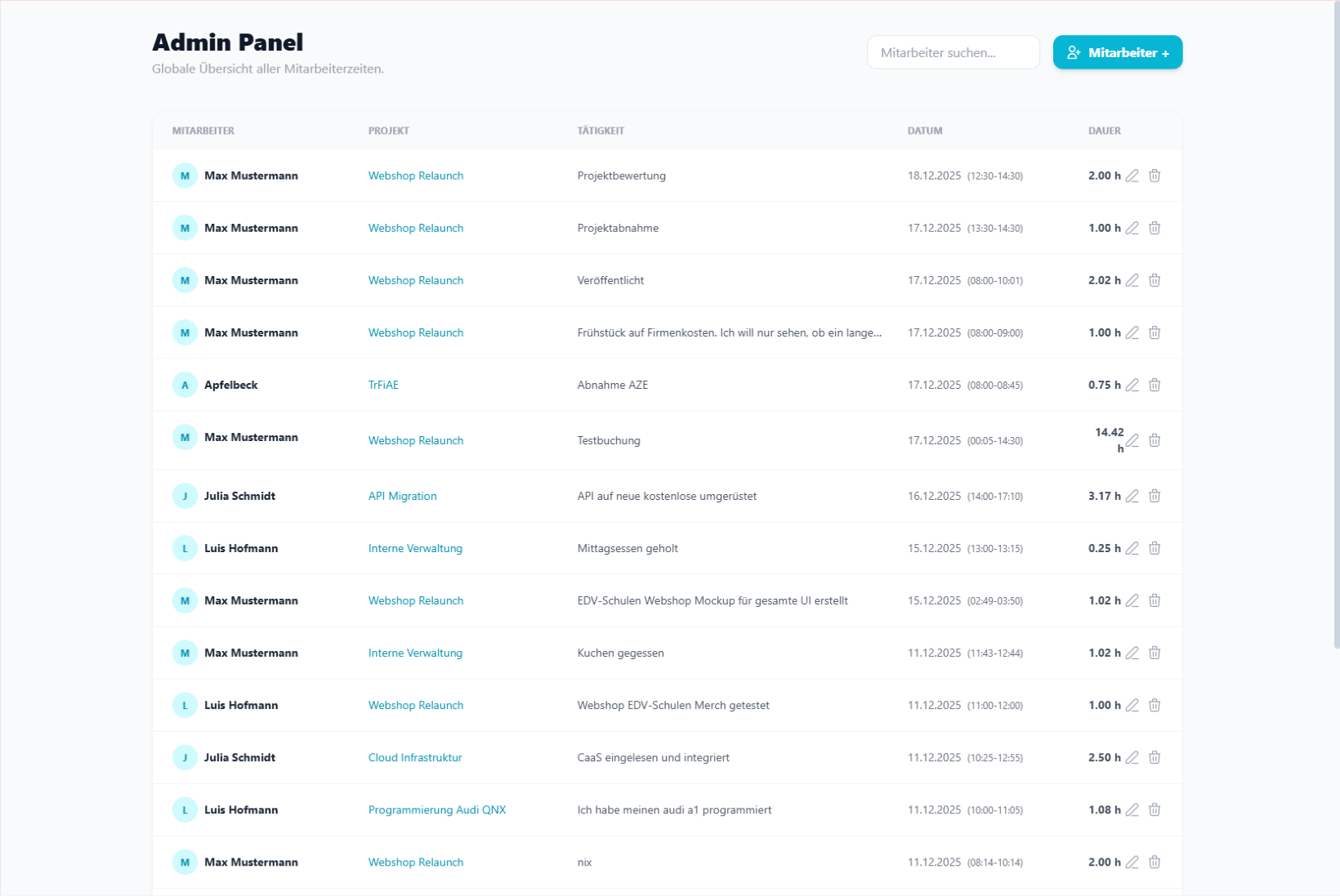Click the Datum column header
The height and width of the screenshot is (896, 1340).
pos(925,131)
